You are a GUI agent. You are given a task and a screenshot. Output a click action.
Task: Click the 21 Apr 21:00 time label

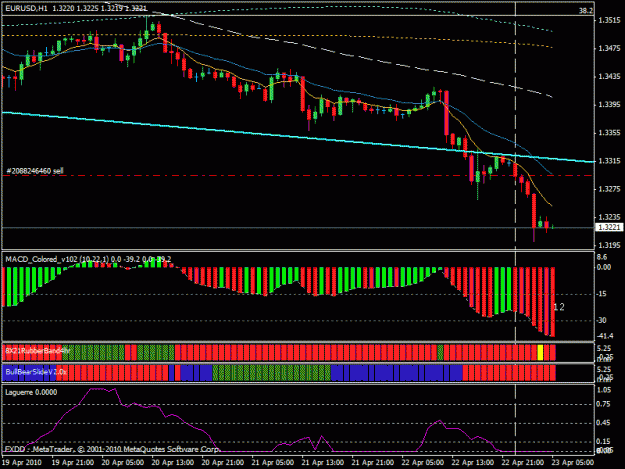(x=373, y=463)
